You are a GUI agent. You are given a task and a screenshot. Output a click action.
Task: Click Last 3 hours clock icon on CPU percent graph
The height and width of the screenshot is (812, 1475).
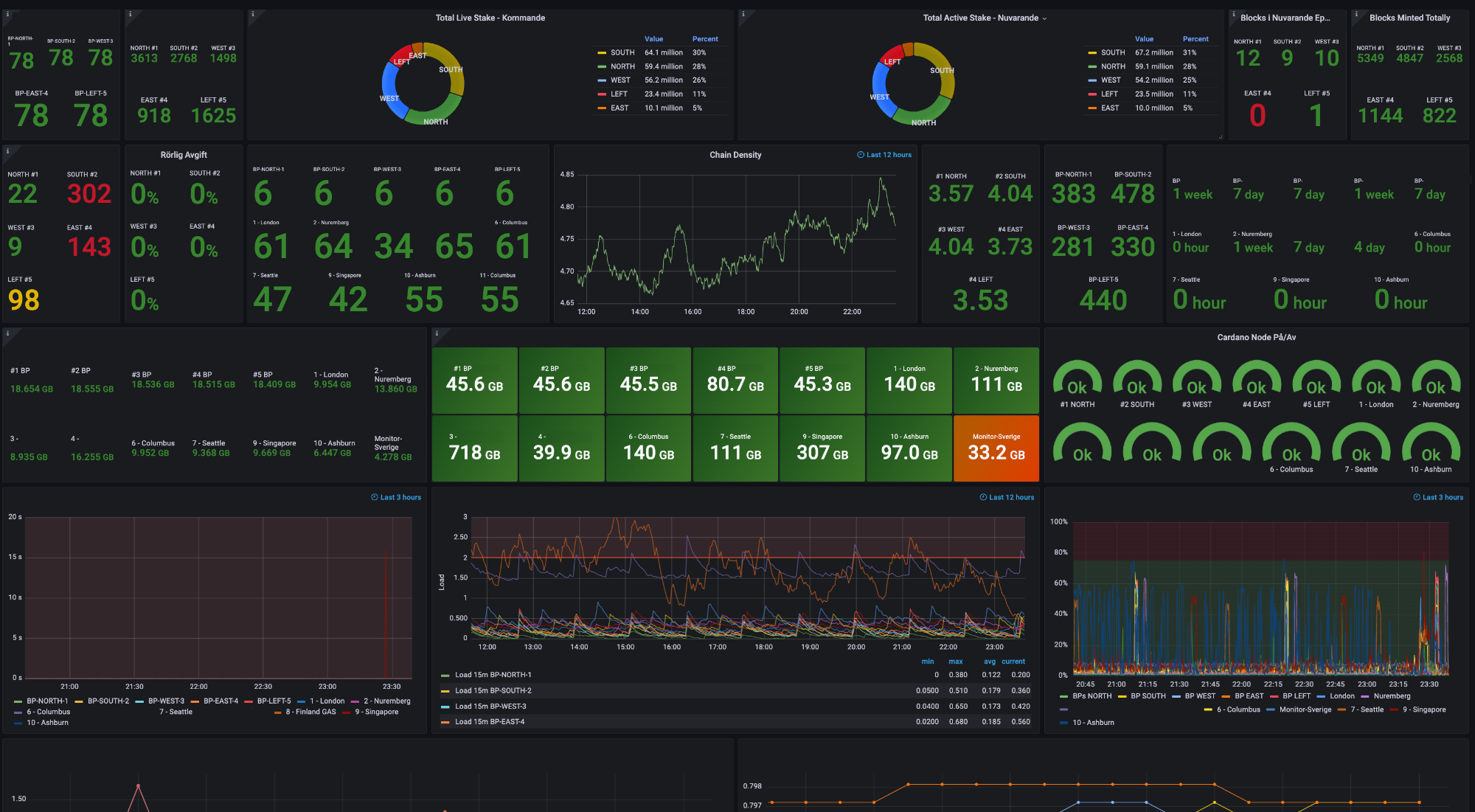(1416, 497)
